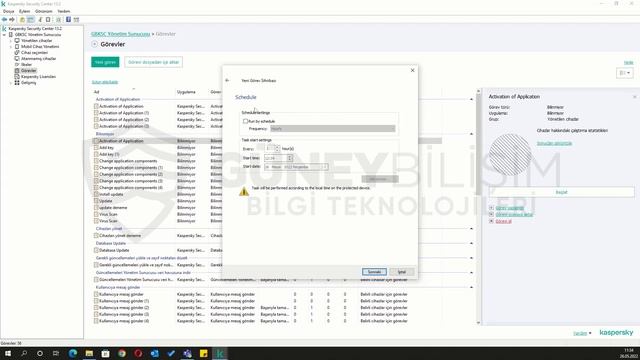Tick the checkbox for Activation of Application (1)
Viewport: 640px width, 360px height.
(x=96, y=113)
